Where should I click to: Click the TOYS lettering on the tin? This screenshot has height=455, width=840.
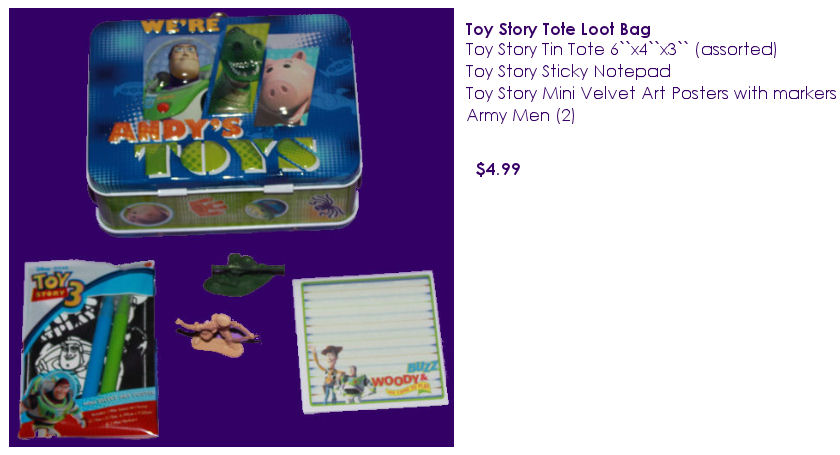tap(225, 156)
